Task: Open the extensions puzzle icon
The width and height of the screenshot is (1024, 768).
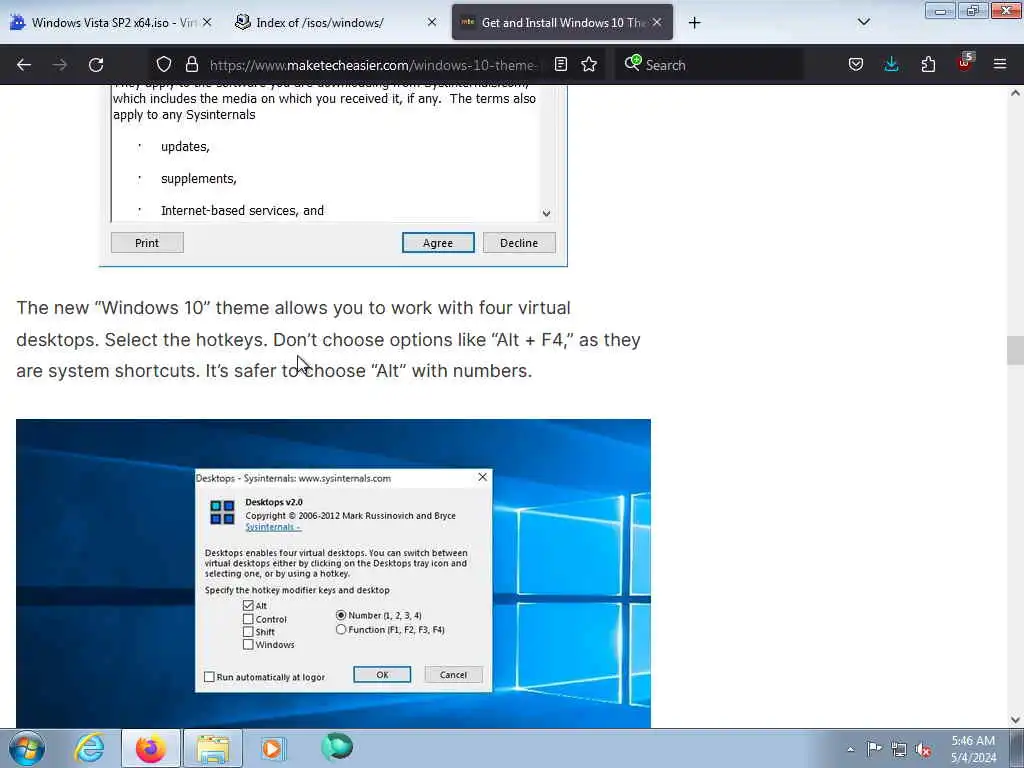Action: tap(928, 64)
